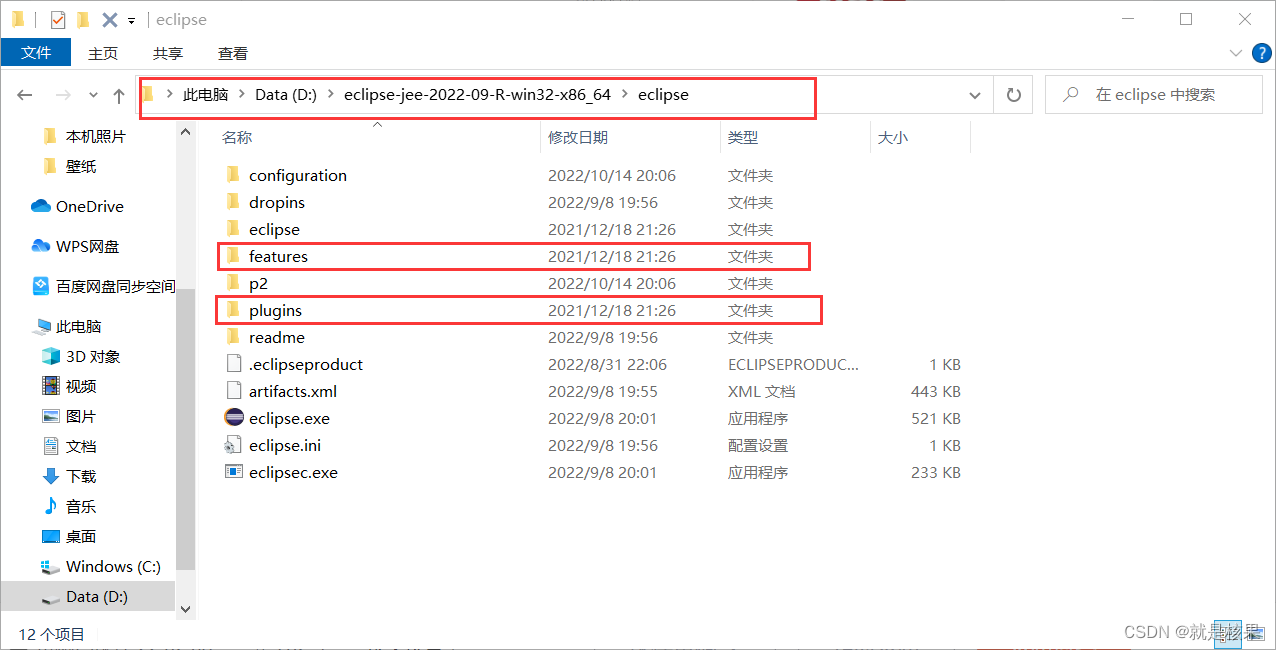Click the eclipse.ini settings file icon
The height and width of the screenshot is (650, 1276).
point(233,445)
